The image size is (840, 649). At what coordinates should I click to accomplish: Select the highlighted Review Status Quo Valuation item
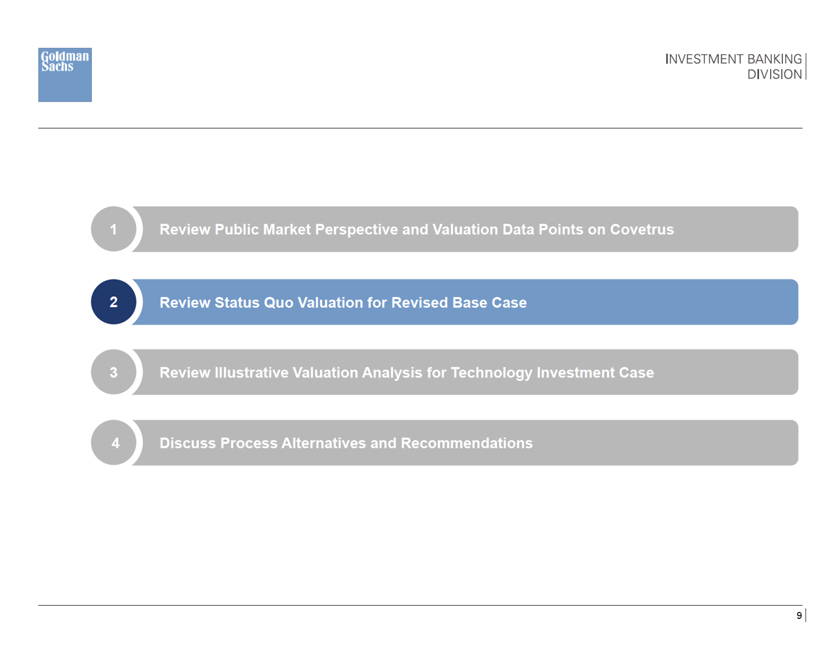coord(343,302)
